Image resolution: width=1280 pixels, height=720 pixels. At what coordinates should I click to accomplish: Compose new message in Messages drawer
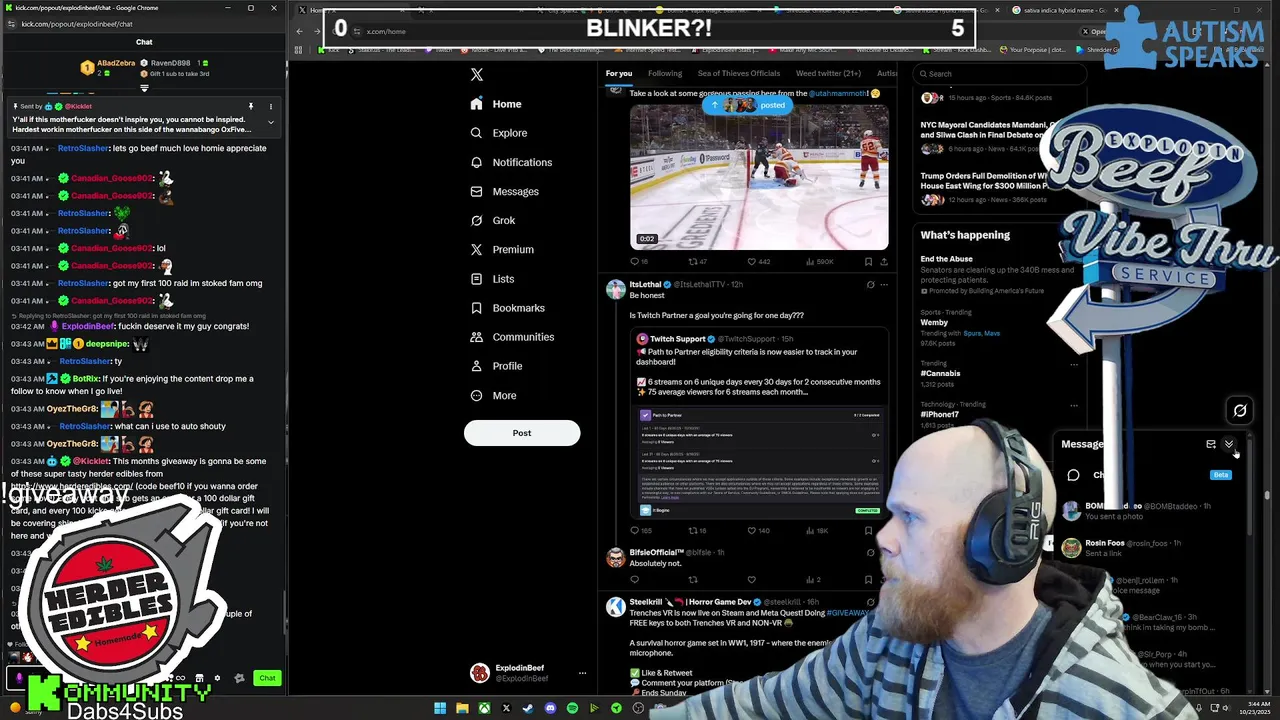tap(1211, 444)
